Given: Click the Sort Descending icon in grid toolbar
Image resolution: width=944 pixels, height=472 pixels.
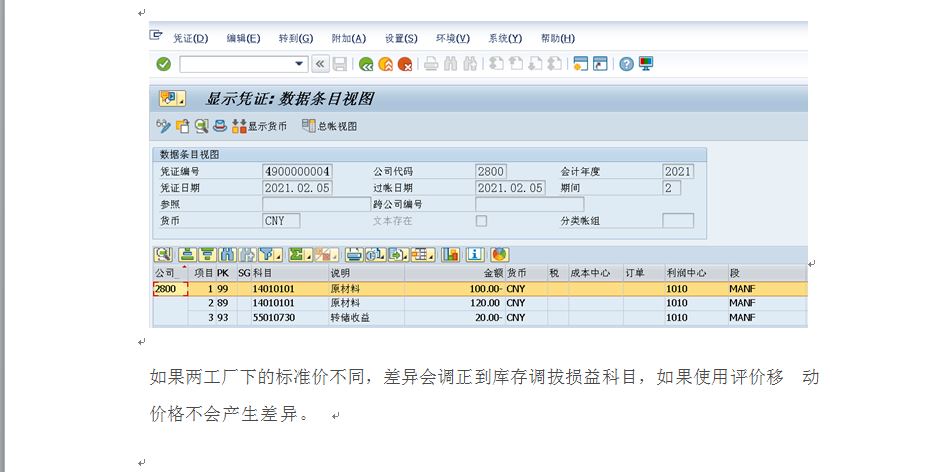Looking at the screenshot, I should 208,255.
